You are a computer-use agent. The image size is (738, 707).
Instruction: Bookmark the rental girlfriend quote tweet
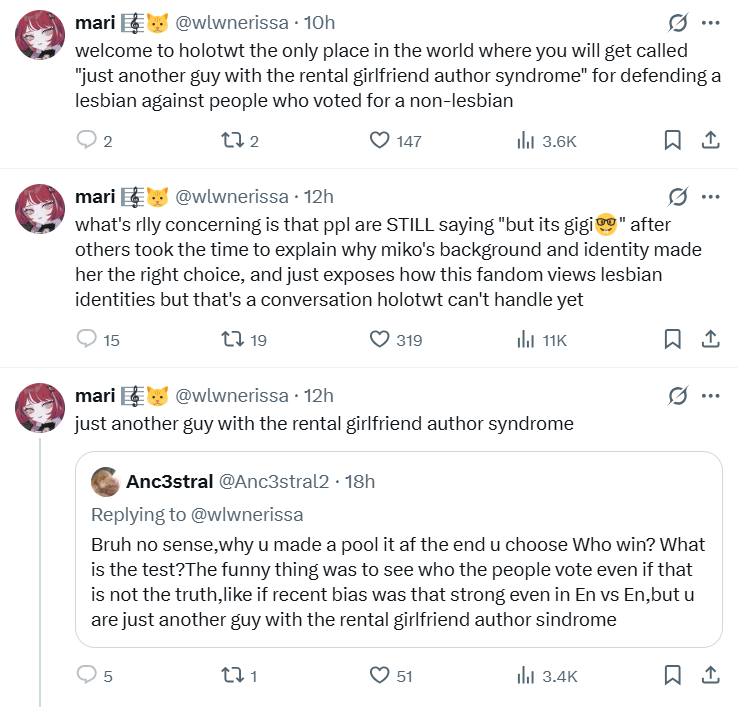click(673, 676)
